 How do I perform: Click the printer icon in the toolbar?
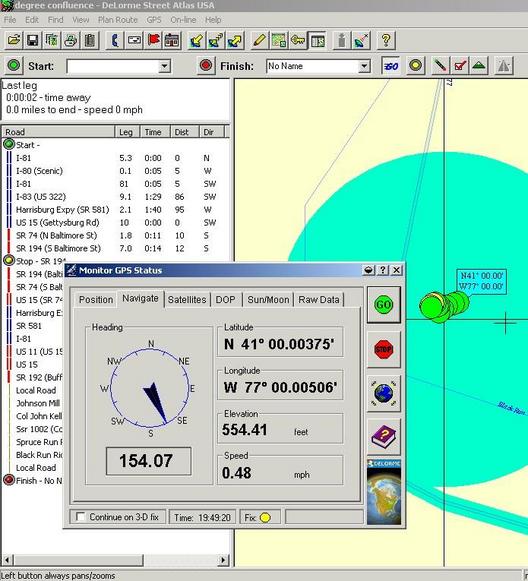(71, 40)
